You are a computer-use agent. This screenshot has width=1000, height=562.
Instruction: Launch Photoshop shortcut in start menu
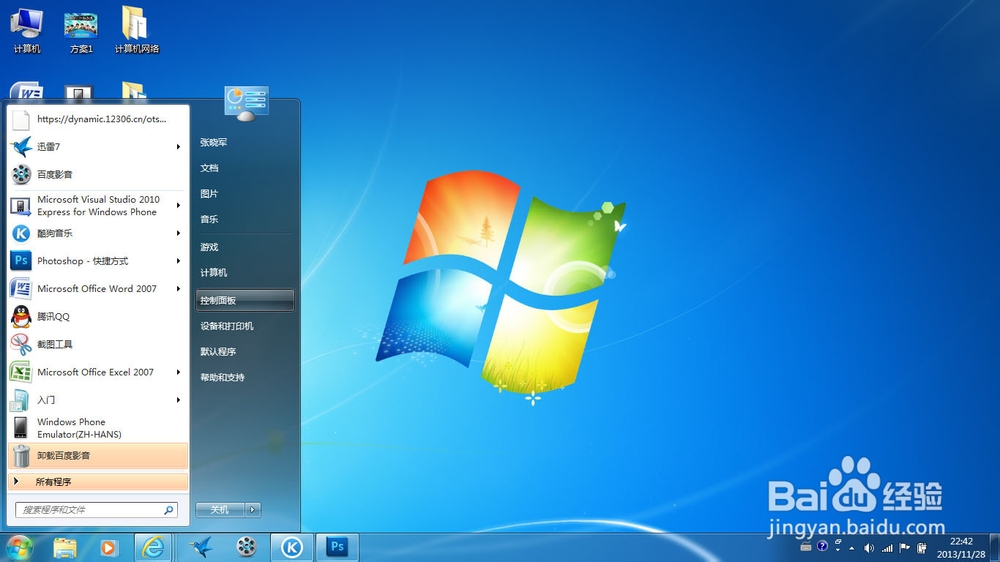tap(98, 261)
